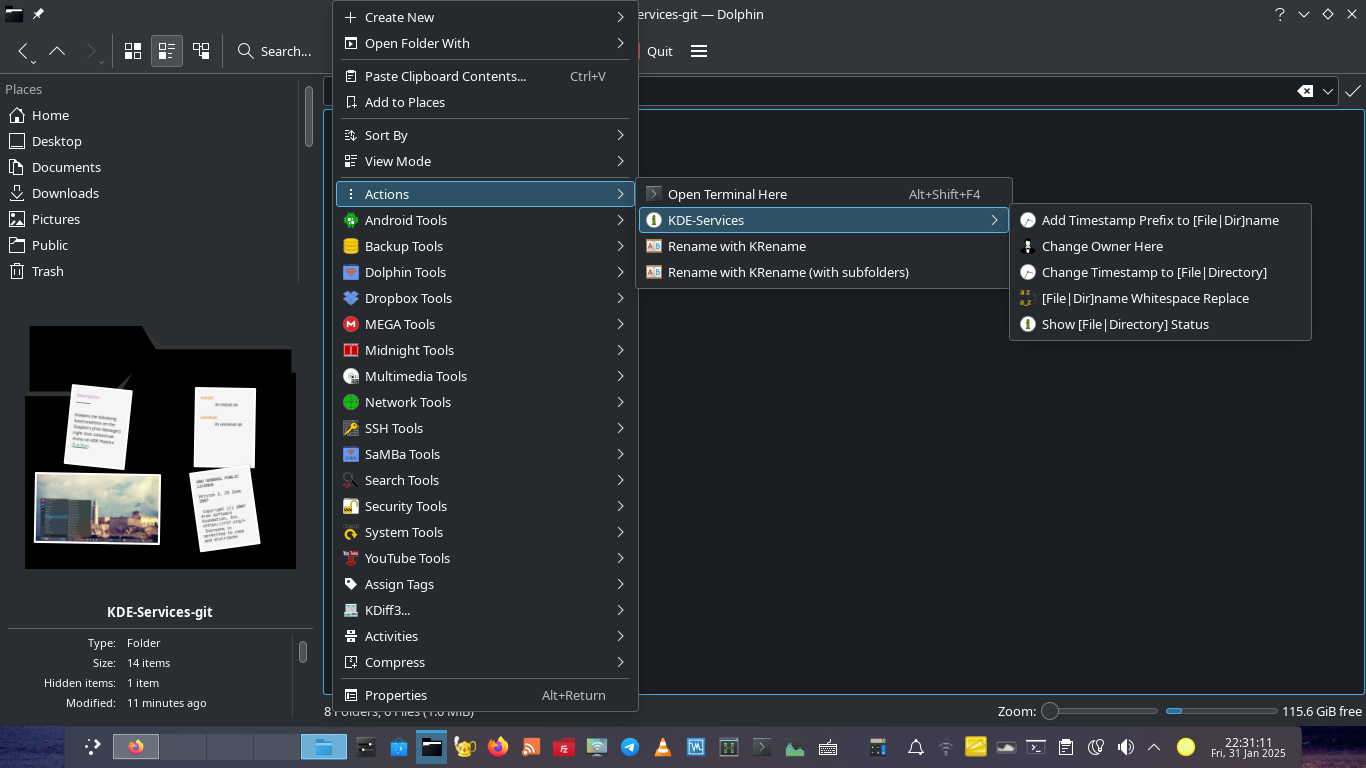Open the back button history dropdown
The image size is (1366, 768).
[33, 62]
